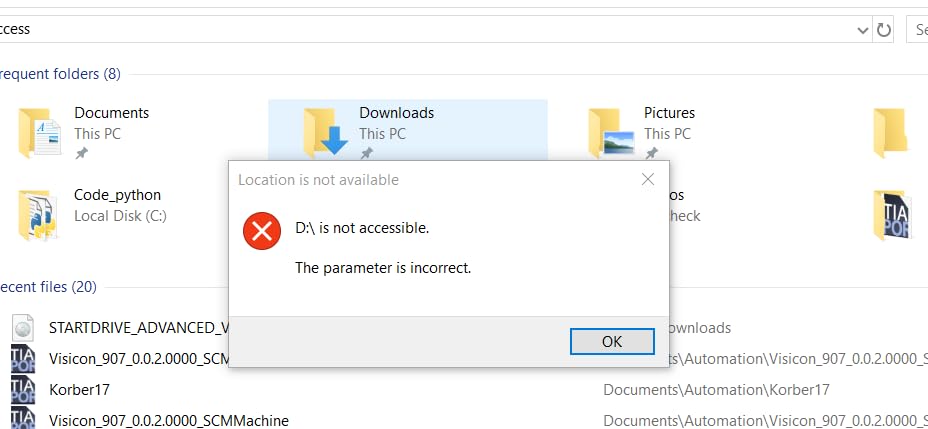928x429 pixels.
Task: Click OK in the error dialog
Action: point(612,341)
